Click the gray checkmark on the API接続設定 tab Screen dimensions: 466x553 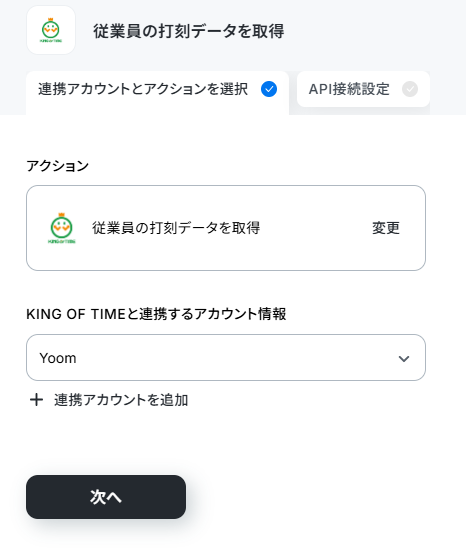[410, 89]
